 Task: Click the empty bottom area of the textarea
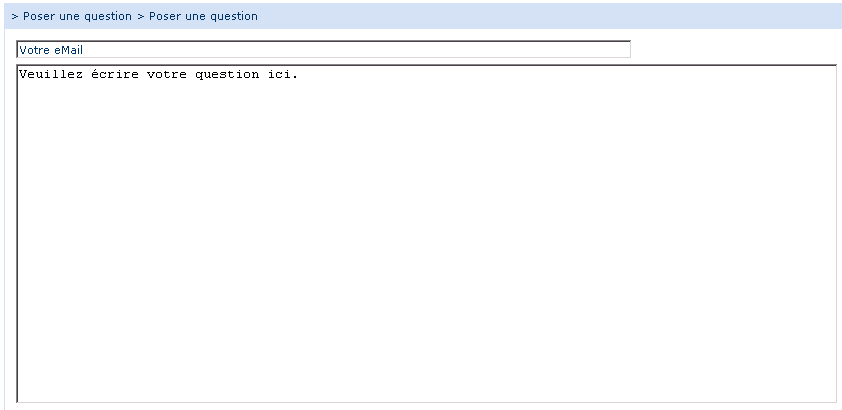[427, 380]
